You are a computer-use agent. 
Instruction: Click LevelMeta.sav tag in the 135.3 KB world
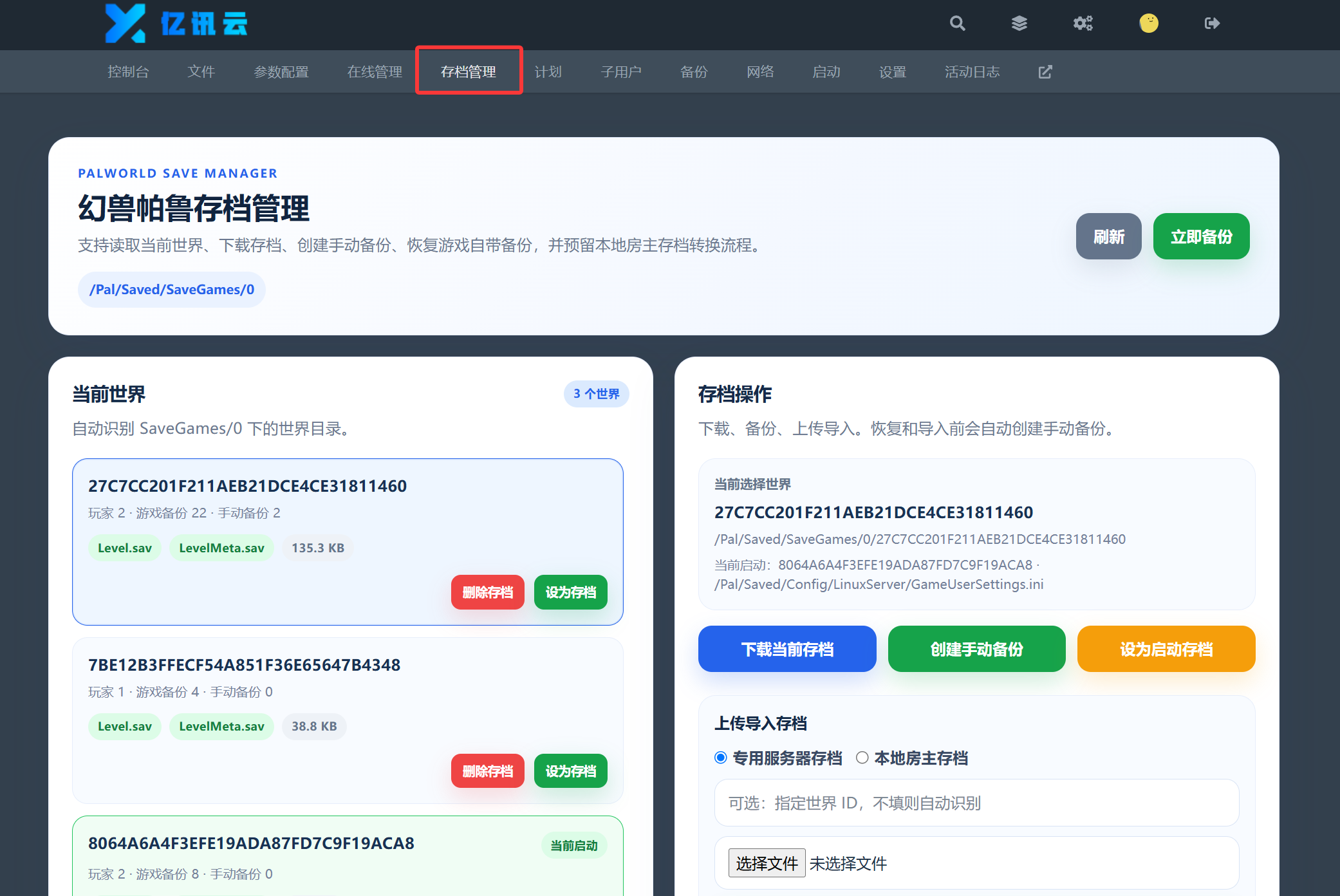[221, 548]
